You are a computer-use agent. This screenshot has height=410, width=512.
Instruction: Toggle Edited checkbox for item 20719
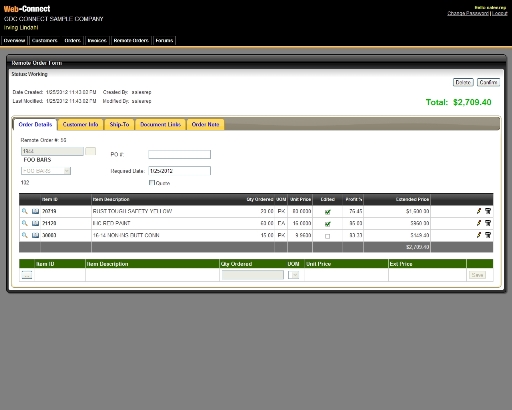point(327,212)
